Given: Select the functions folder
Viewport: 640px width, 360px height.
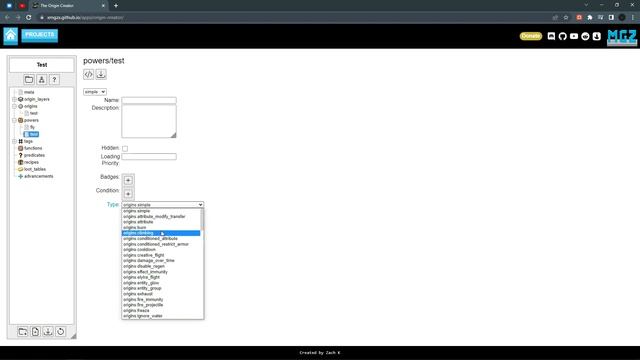Looking at the screenshot, I should [x=33, y=148].
